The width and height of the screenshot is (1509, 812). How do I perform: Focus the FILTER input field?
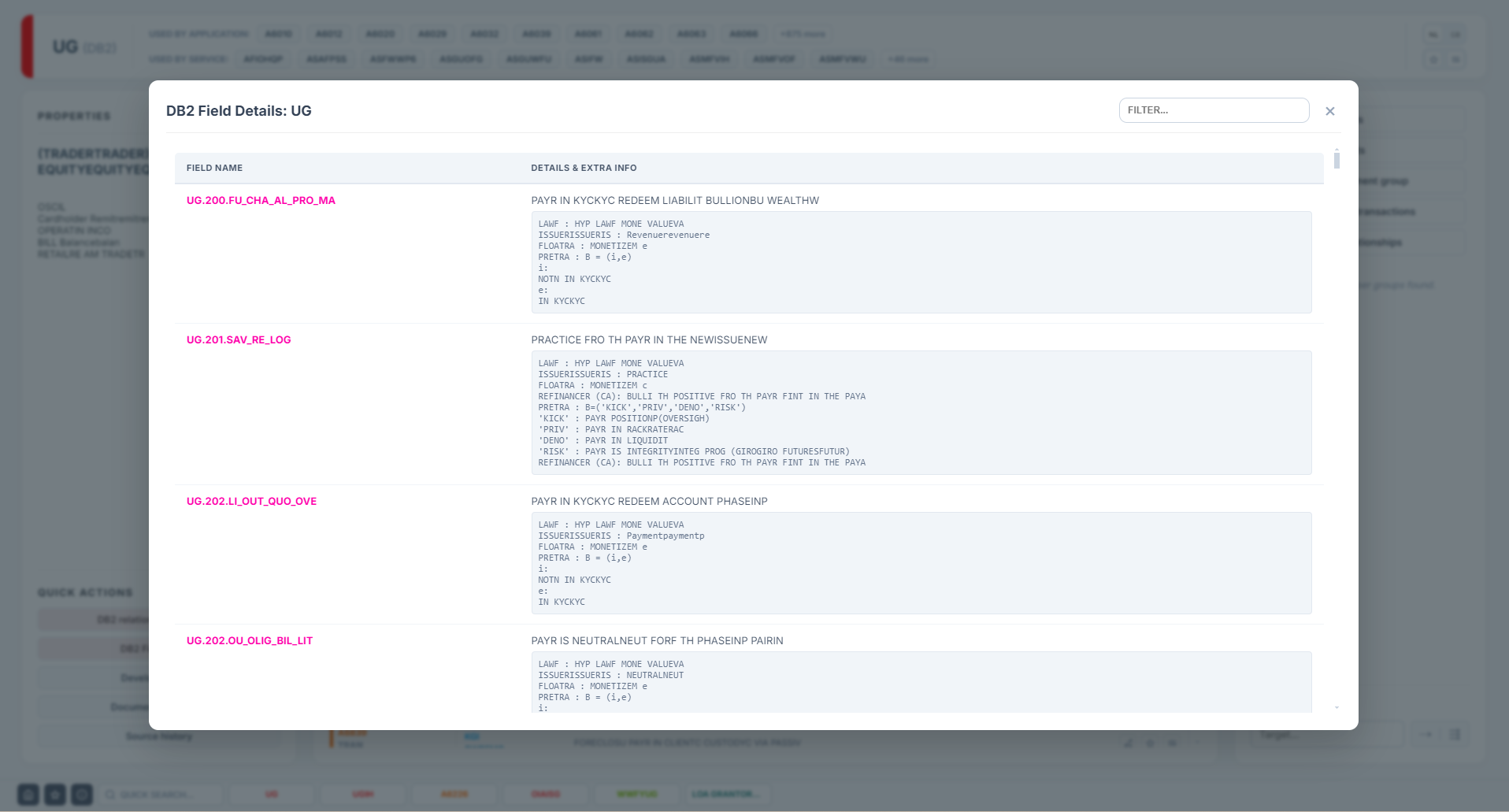[1214, 110]
